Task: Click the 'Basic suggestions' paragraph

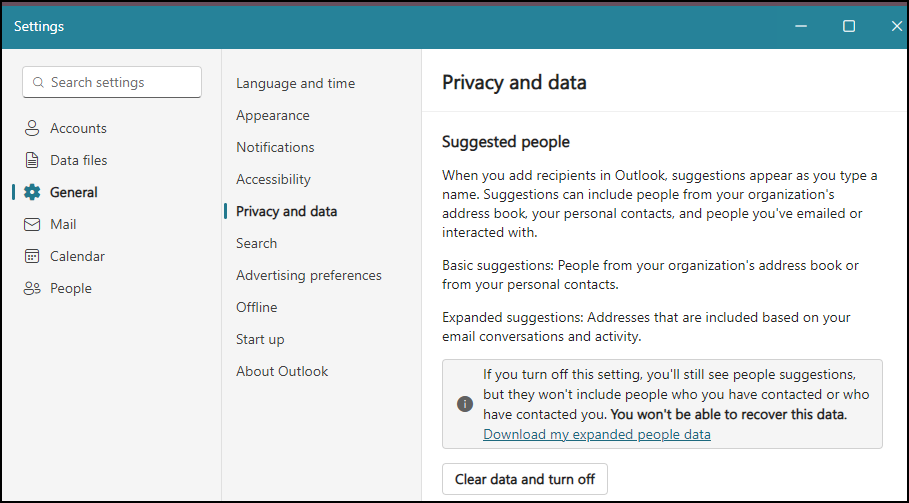Action: coord(650,275)
